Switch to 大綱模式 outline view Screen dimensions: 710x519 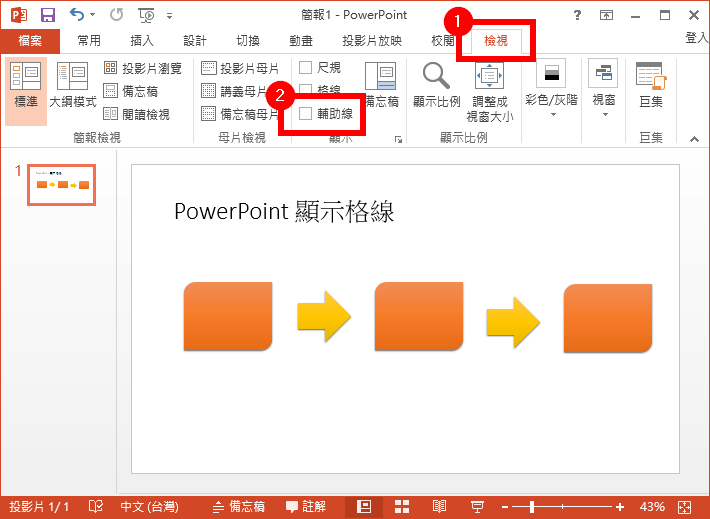[x=72, y=86]
